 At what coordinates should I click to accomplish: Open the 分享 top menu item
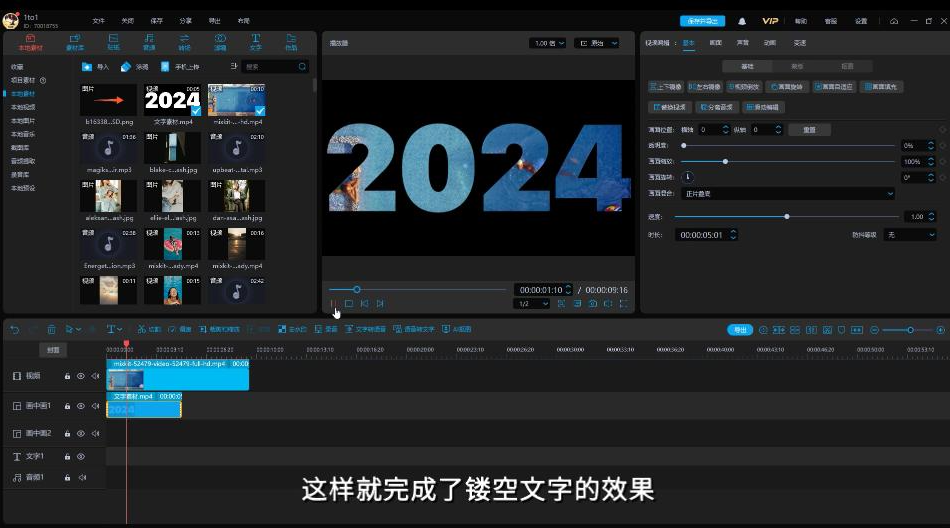pyautogui.click(x=185, y=21)
